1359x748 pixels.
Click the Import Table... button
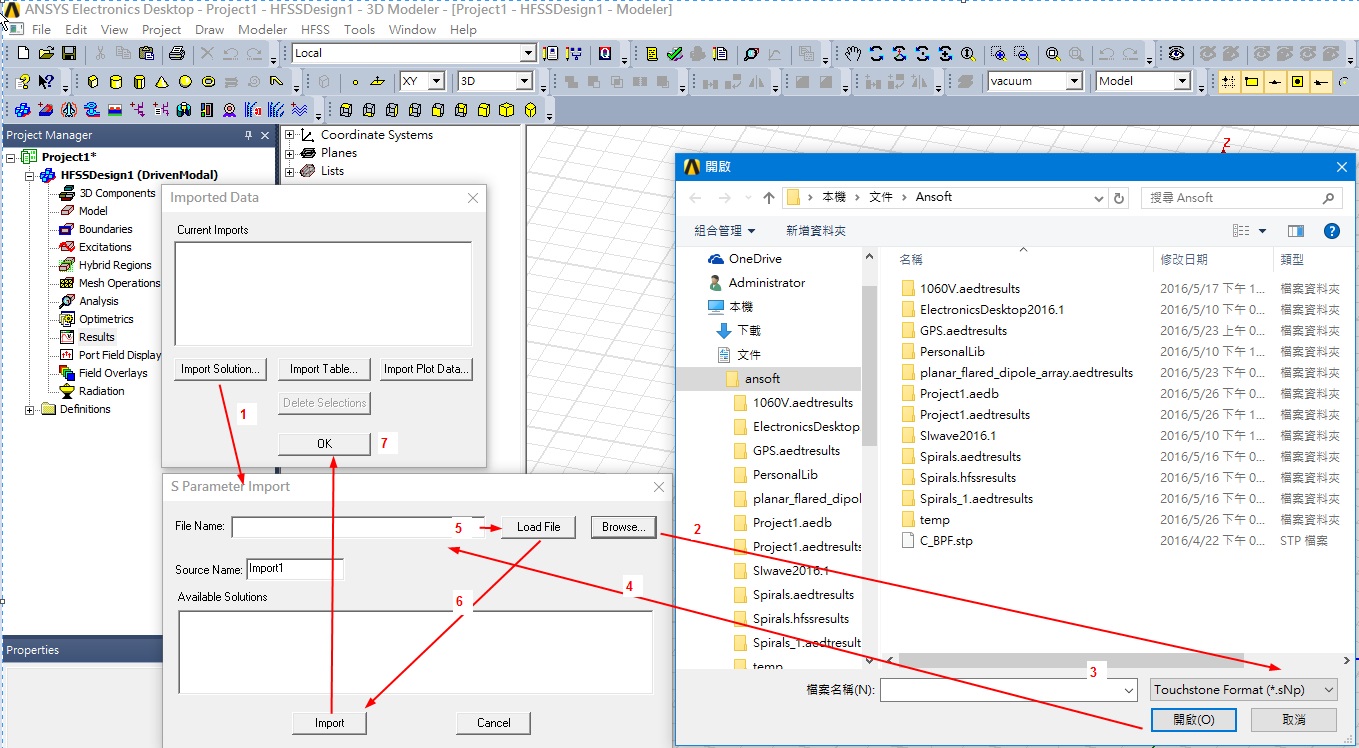pyautogui.click(x=324, y=369)
